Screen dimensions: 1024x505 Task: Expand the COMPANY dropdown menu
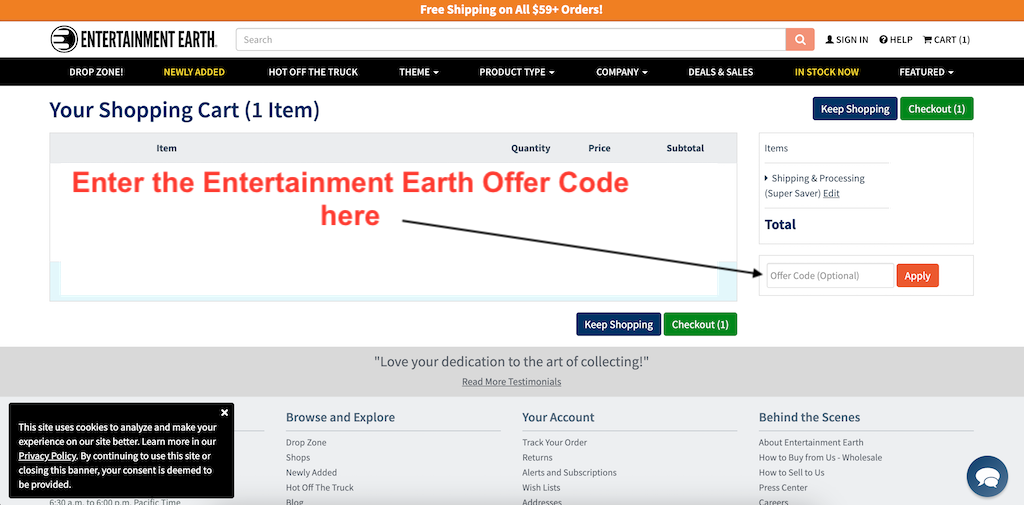pos(622,72)
